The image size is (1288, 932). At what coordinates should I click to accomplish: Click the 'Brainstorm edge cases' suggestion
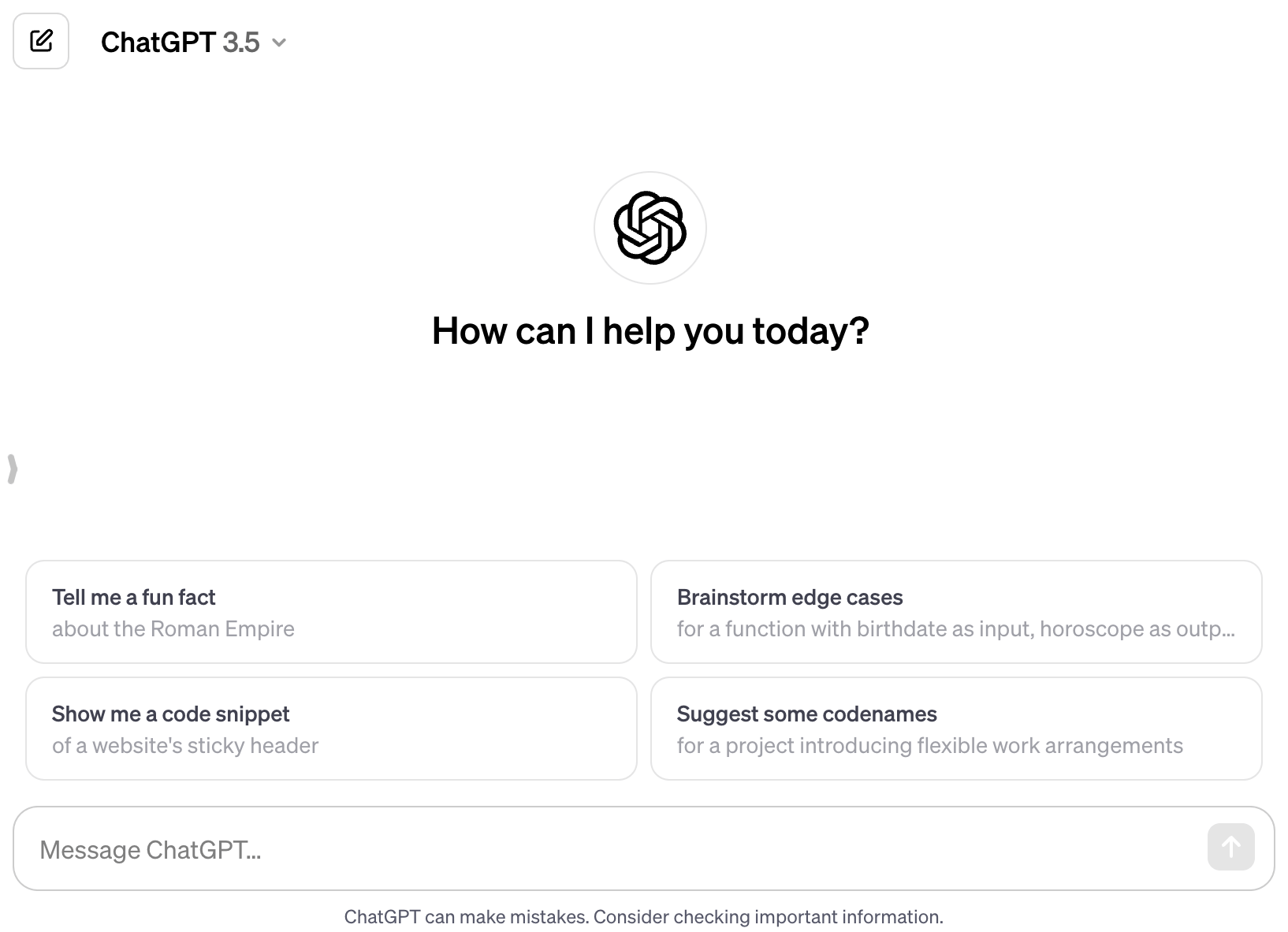click(x=955, y=611)
